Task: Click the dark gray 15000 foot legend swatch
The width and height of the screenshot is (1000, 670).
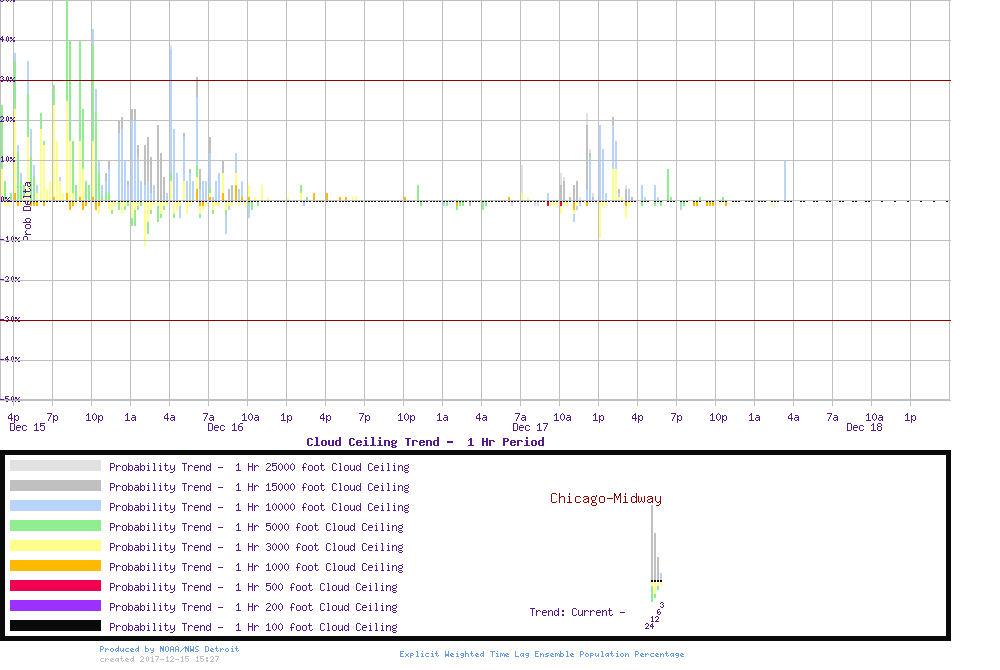Action: pos(55,486)
